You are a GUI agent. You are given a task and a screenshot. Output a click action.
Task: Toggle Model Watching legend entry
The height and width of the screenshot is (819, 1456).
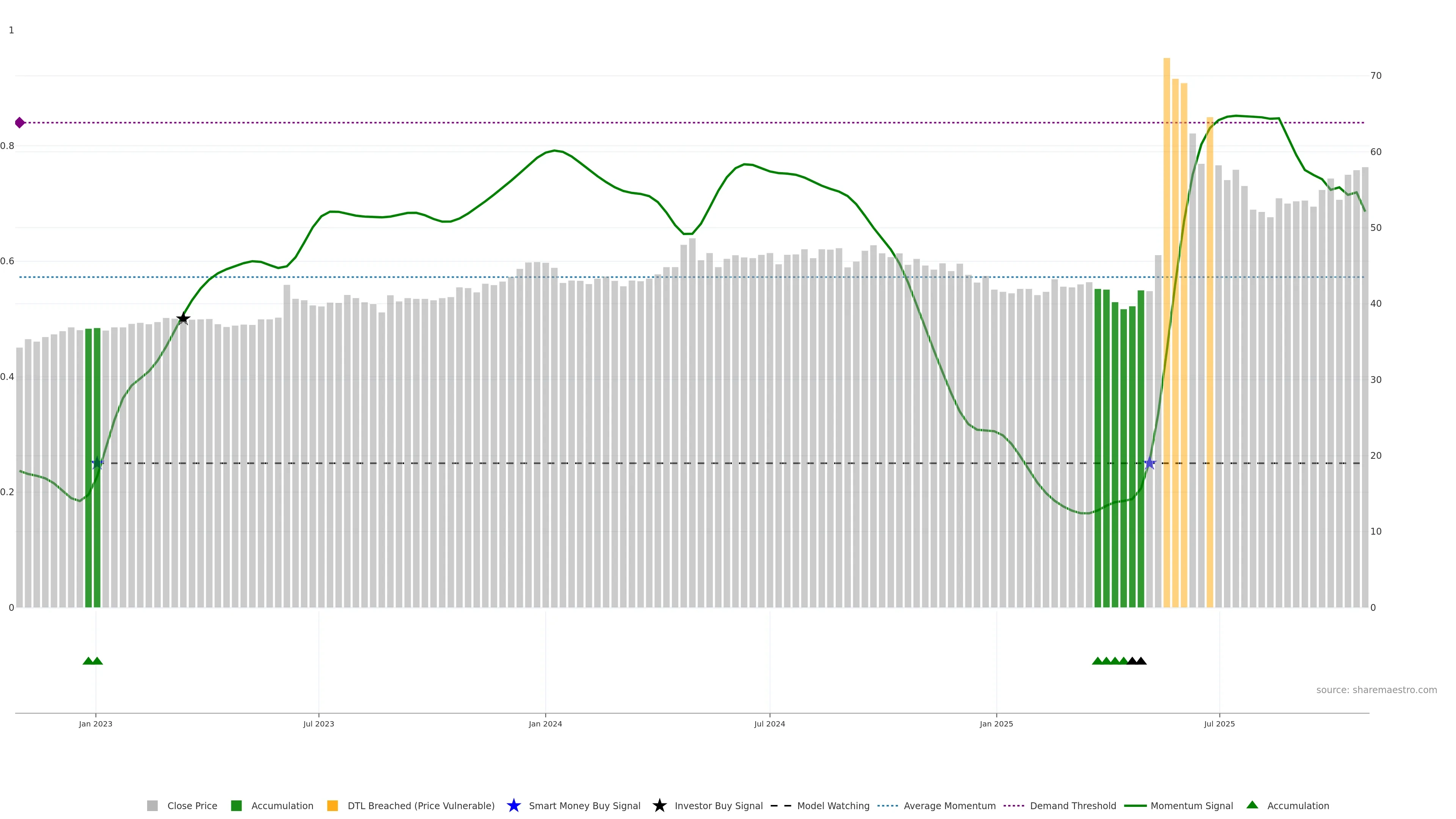click(833, 805)
